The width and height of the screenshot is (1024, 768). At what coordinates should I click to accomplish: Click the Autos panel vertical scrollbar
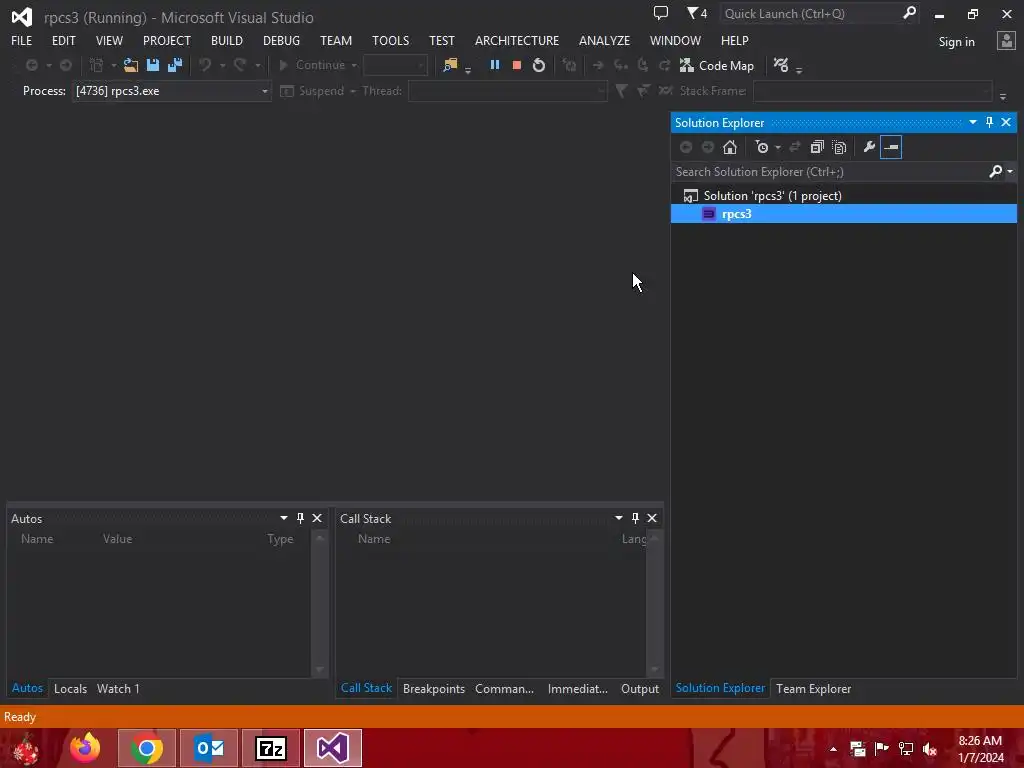pyautogui.click(x=319, y=604)
